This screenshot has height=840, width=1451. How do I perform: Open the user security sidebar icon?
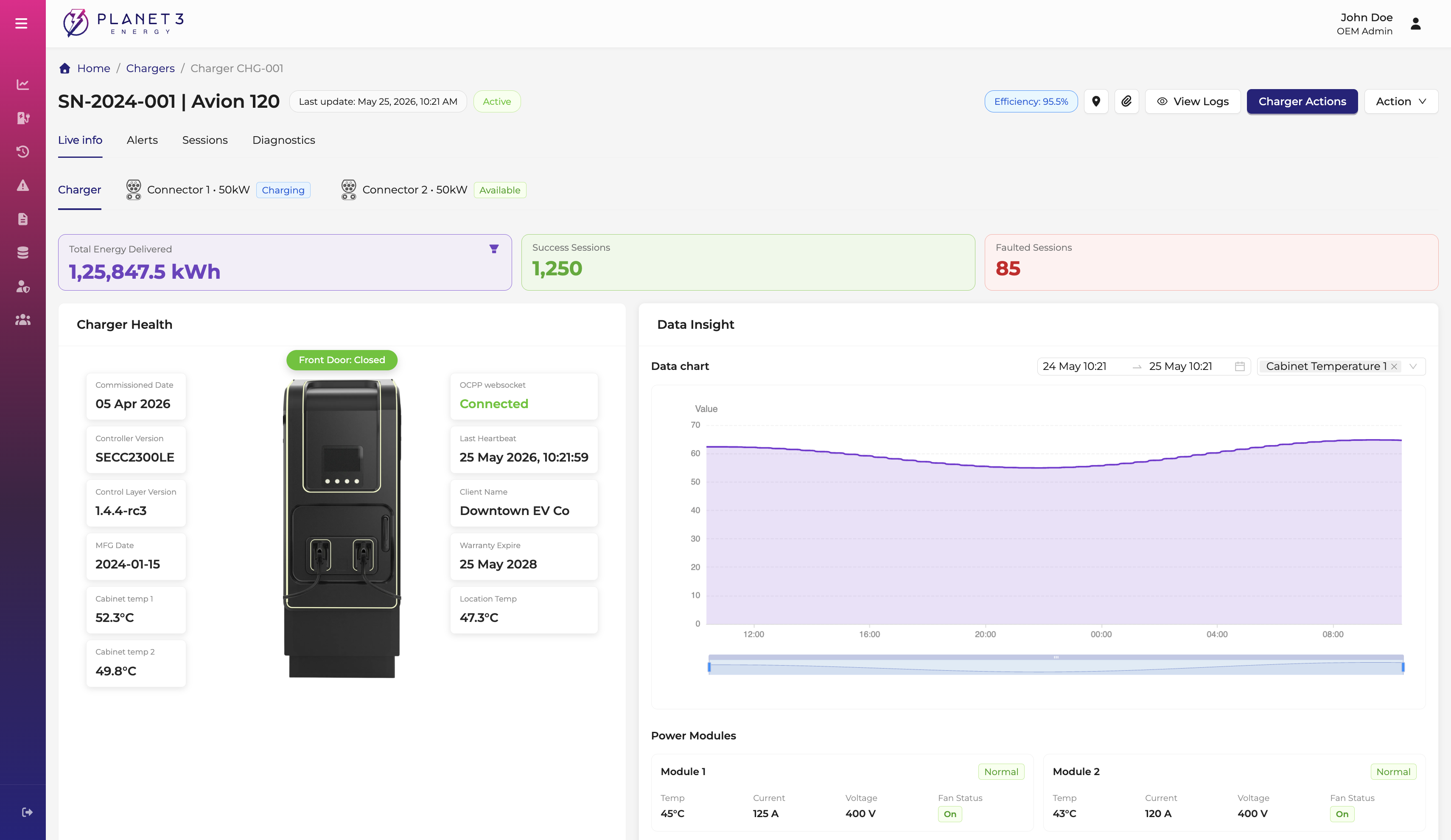coord(22,286)
